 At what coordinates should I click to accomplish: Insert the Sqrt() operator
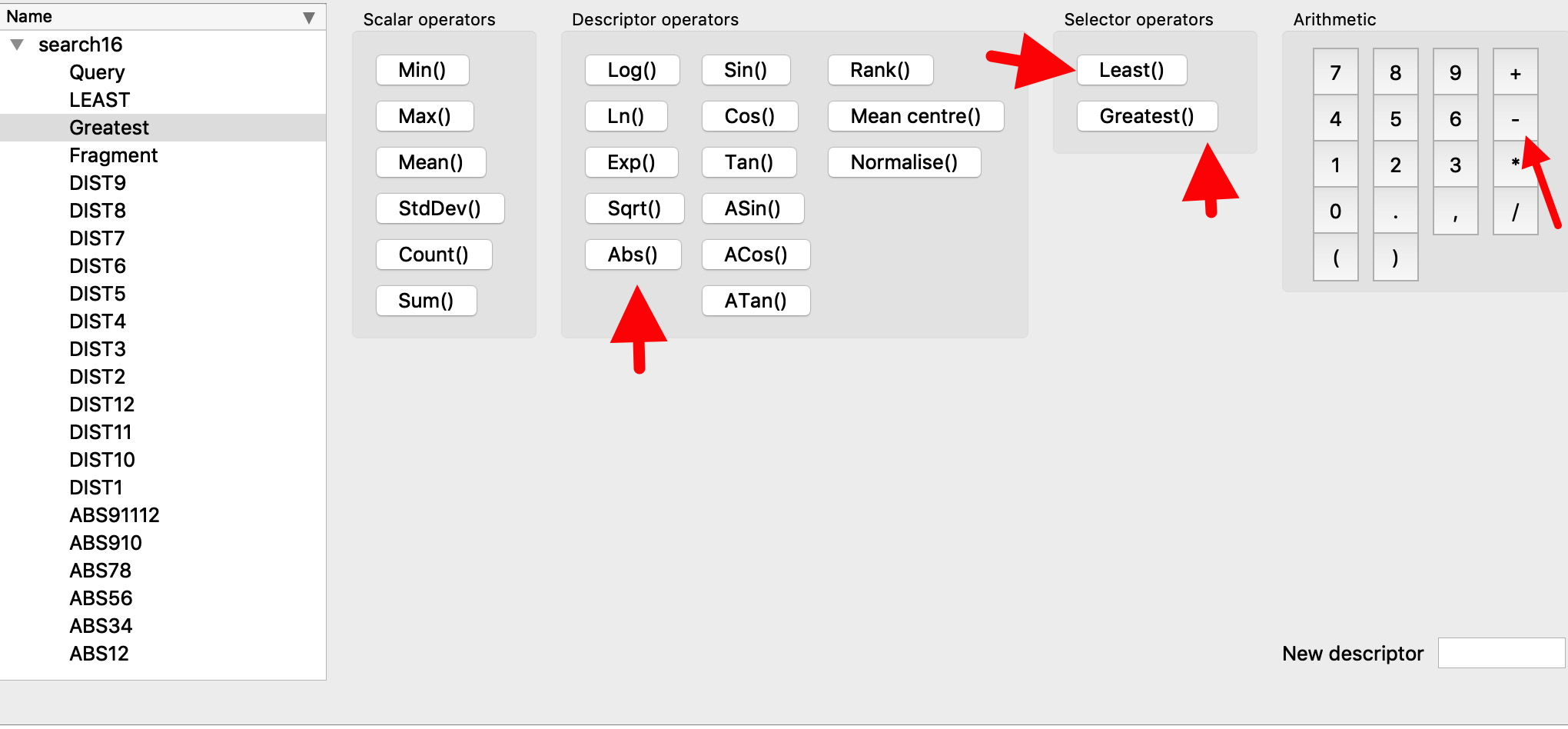(x=634, y=208)
